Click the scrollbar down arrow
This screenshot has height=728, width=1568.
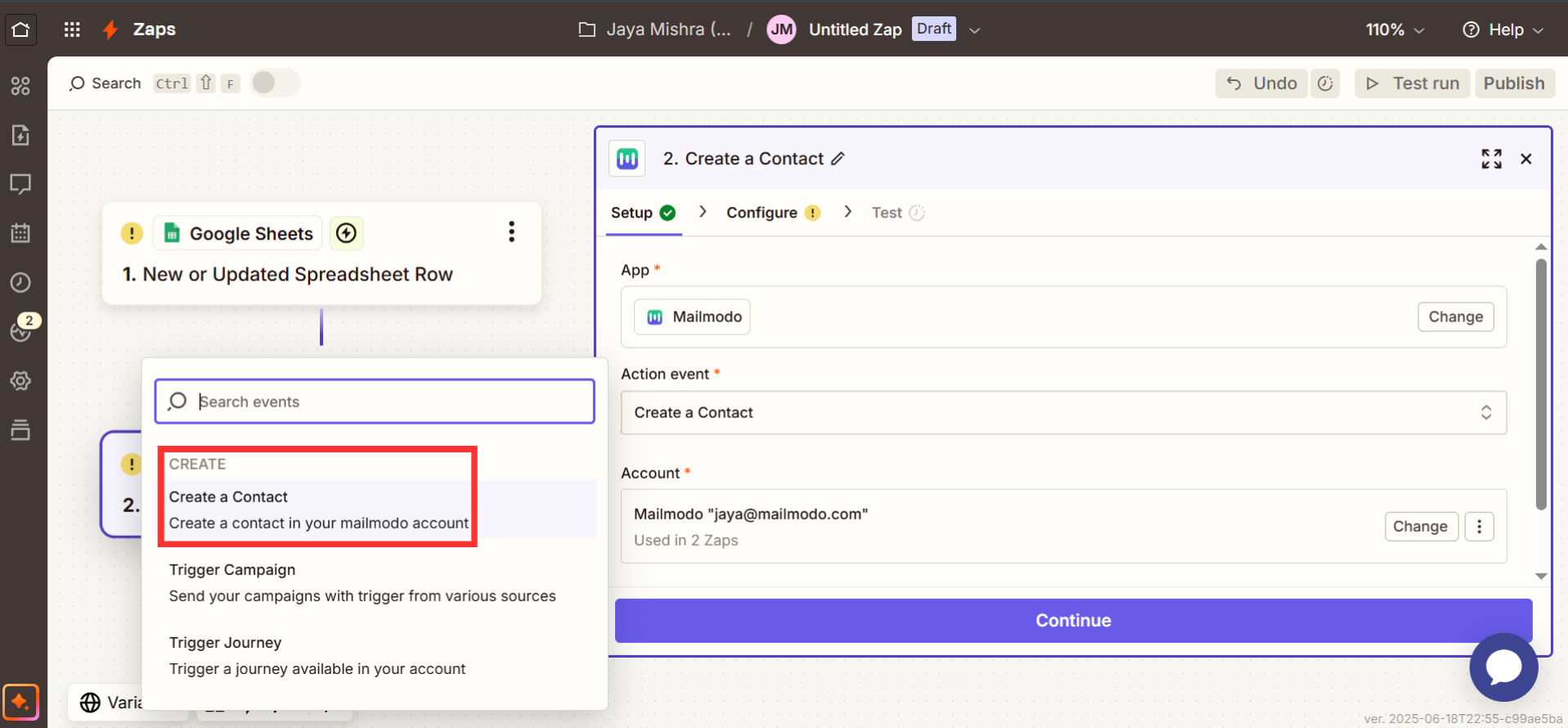(1541, 576)
